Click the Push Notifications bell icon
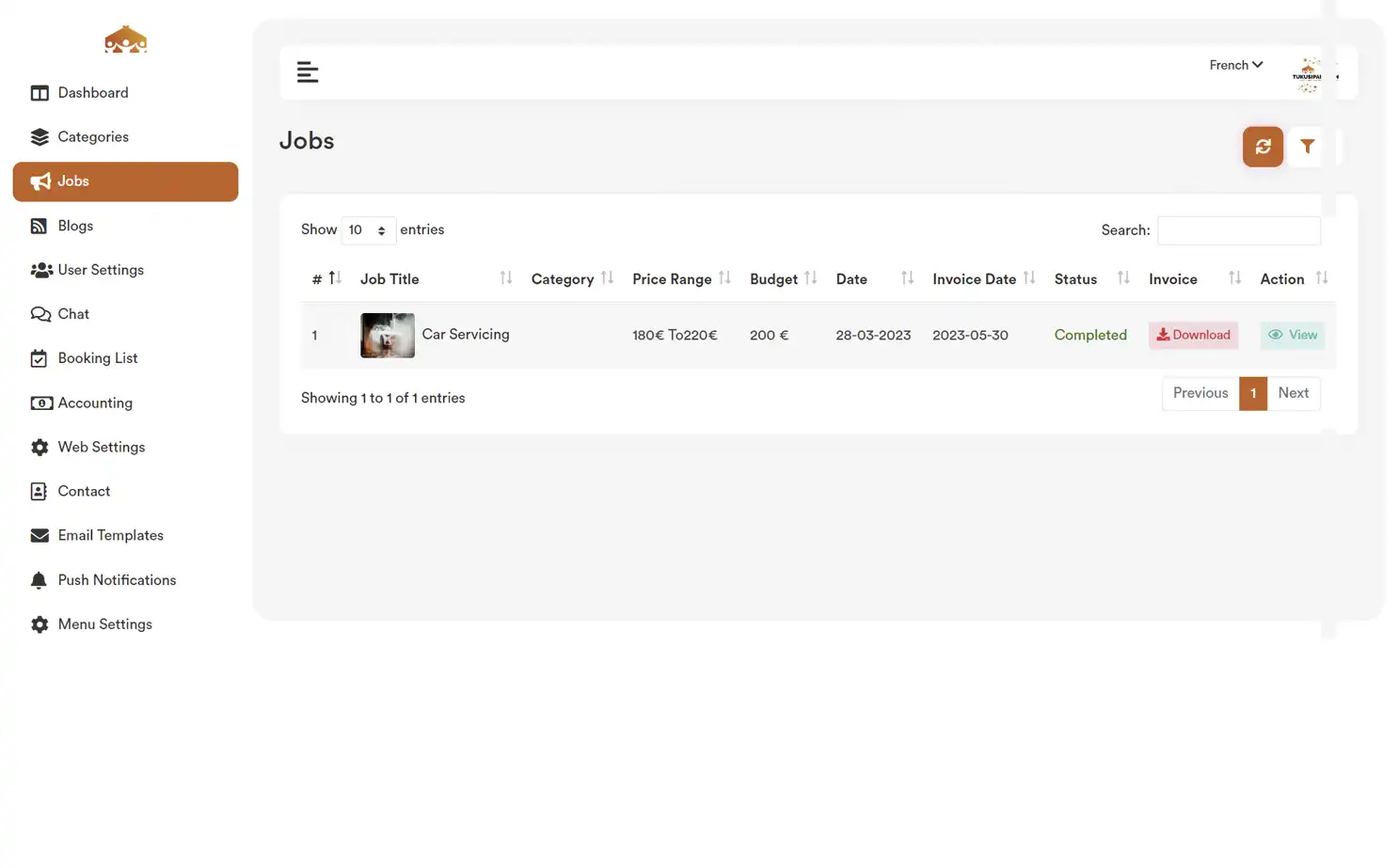Viewport: 1399px width, 868px height. point(40,579)
